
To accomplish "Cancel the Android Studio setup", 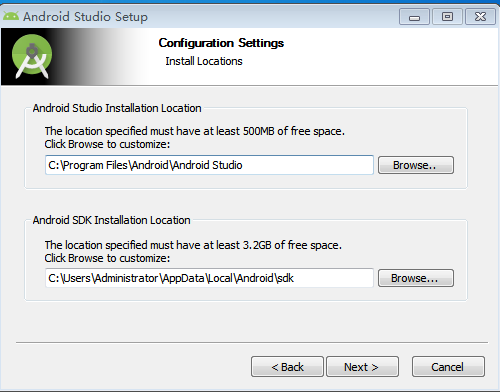I will tap(448, 367).
